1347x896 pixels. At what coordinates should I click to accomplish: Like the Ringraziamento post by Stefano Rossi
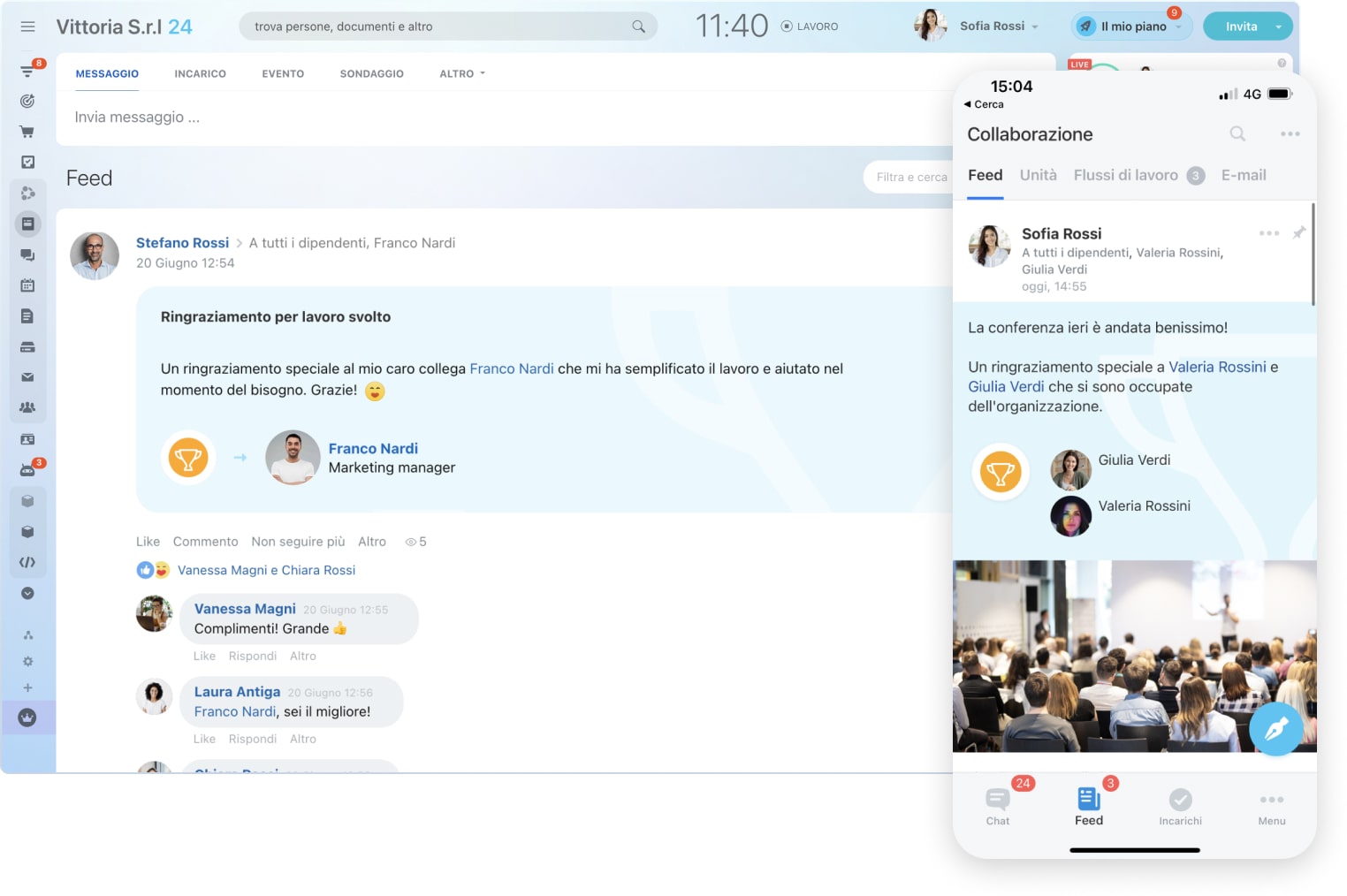click(148, 542)
